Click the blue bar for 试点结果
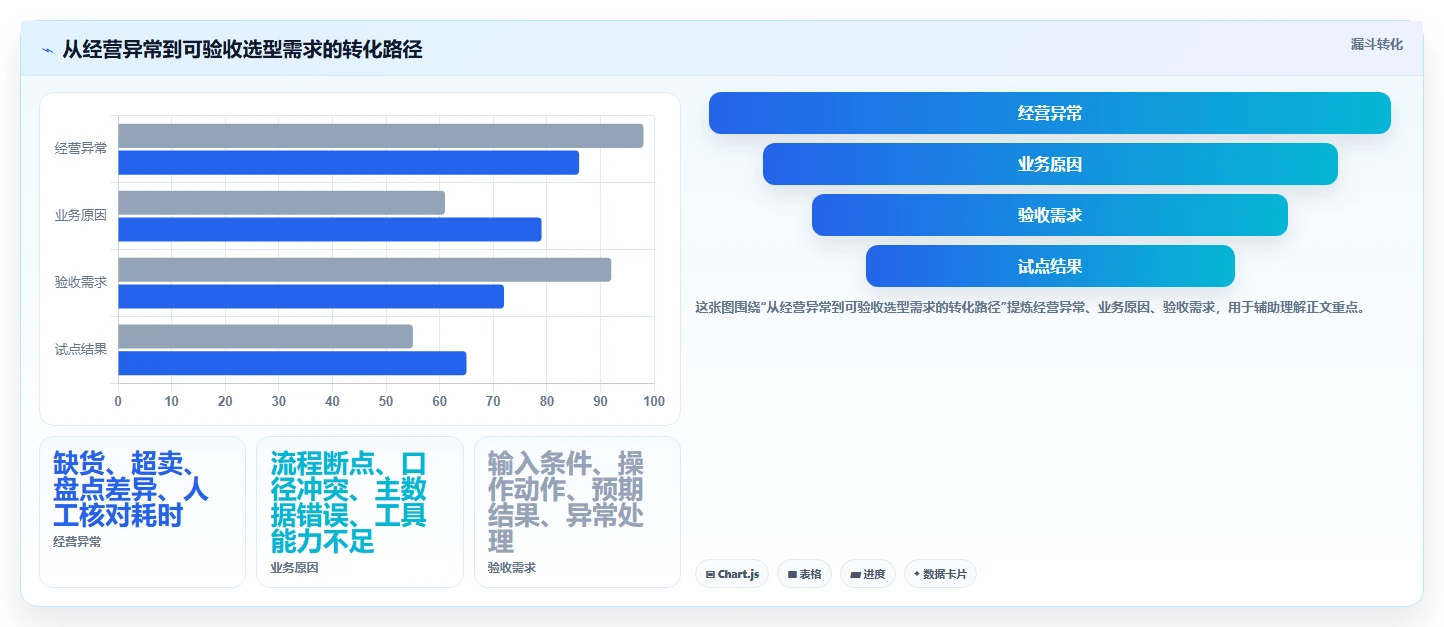1444x627 pixels. tap(292, 364)
